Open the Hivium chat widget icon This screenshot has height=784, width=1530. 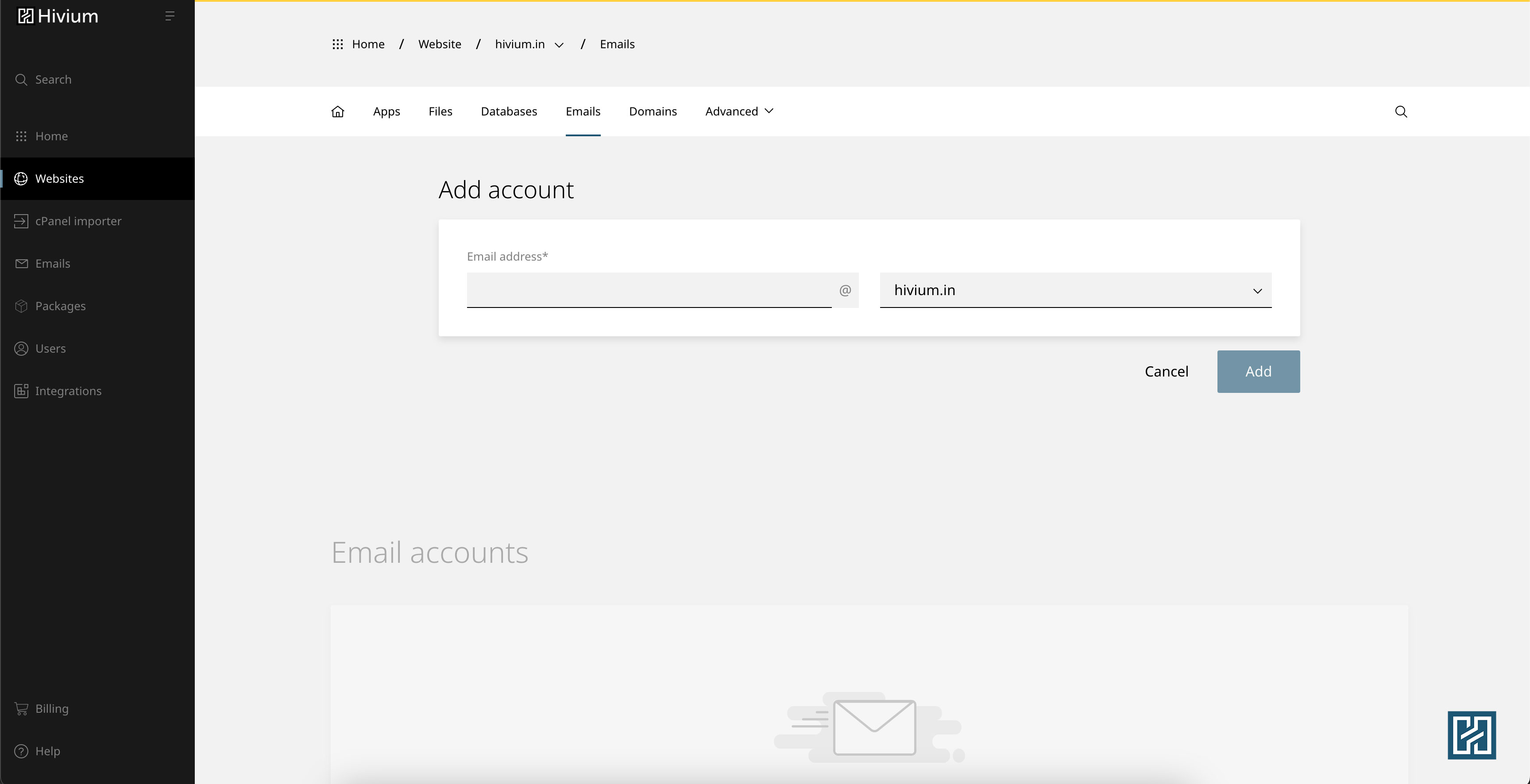pos(1471,735)
